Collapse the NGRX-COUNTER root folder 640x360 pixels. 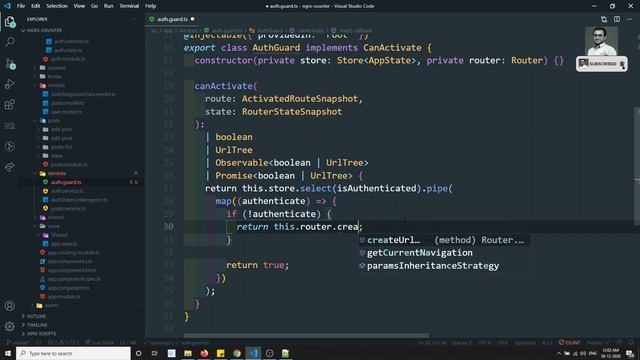pos(44,30)
